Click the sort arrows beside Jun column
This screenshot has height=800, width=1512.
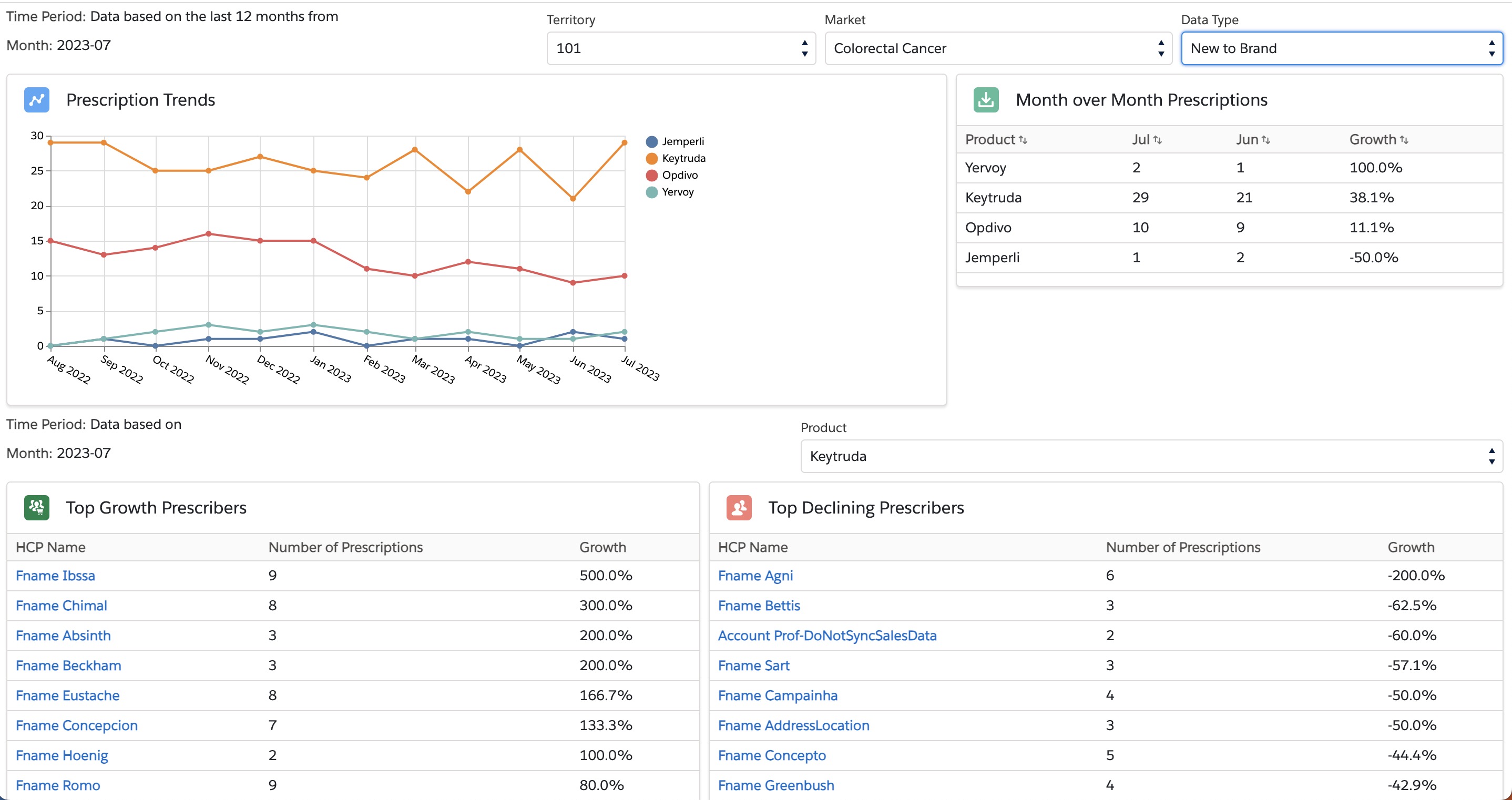pos(1266,139)
